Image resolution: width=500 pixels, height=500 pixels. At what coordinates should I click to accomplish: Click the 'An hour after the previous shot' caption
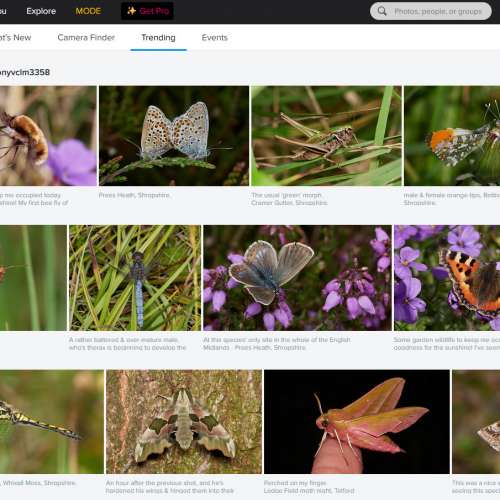(170, 487)
